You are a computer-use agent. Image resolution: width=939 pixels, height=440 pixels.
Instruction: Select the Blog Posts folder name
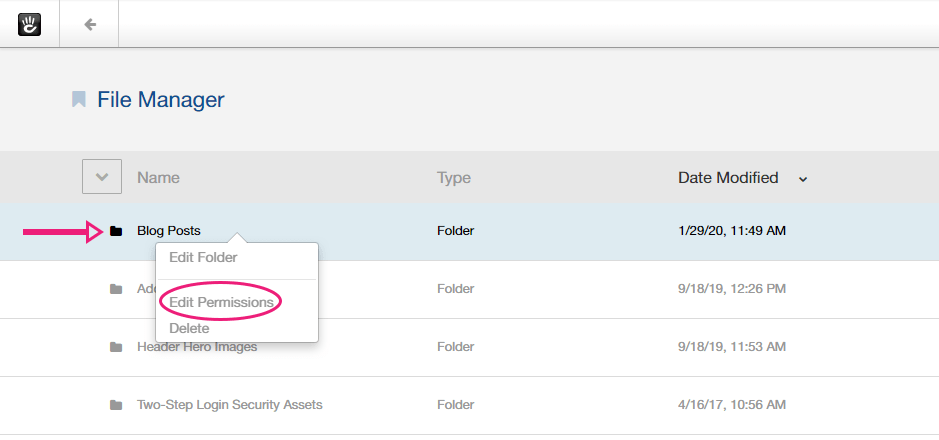pyautogui.click(x=169, y=230)
